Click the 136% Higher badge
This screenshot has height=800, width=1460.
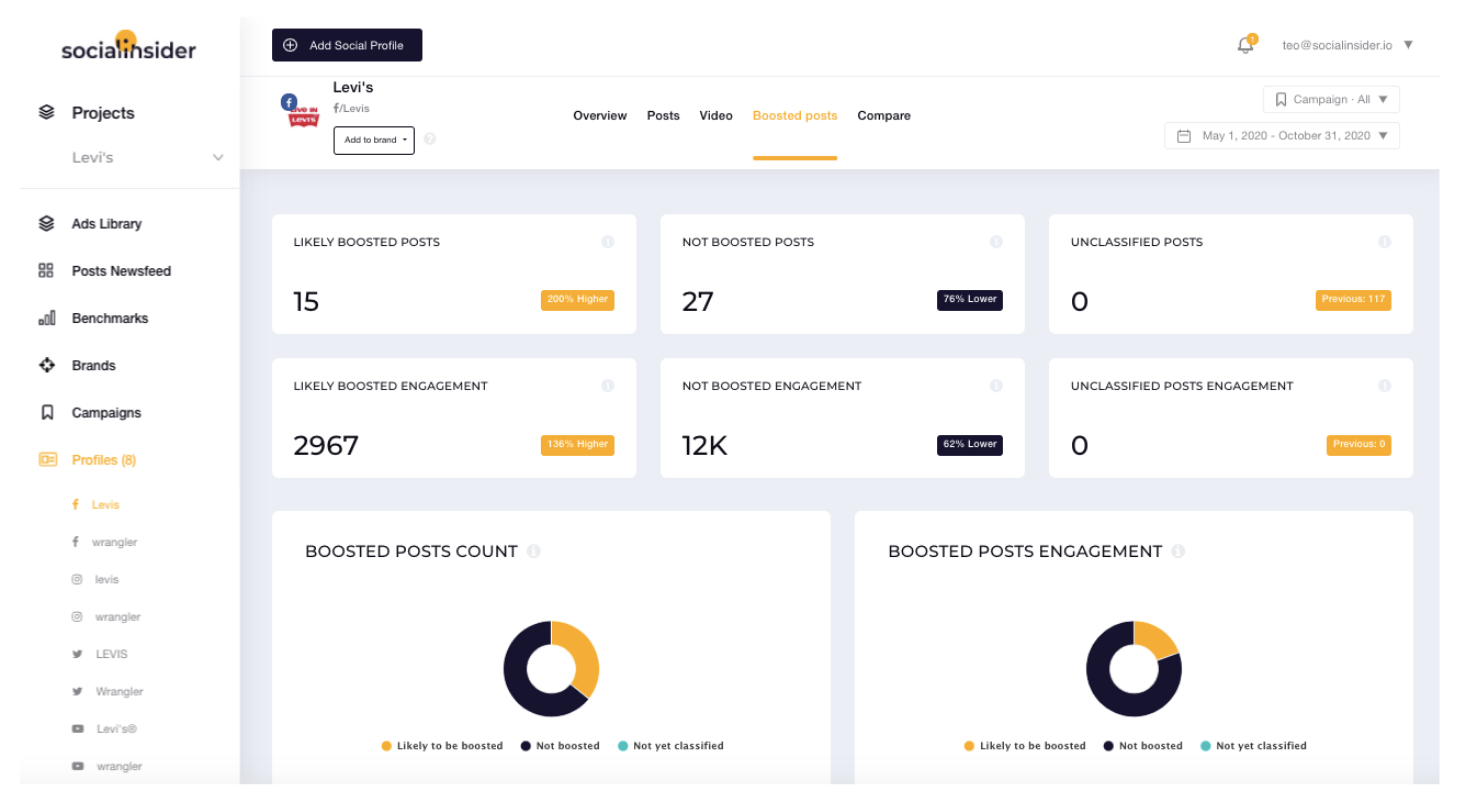(x=577, y=444)
